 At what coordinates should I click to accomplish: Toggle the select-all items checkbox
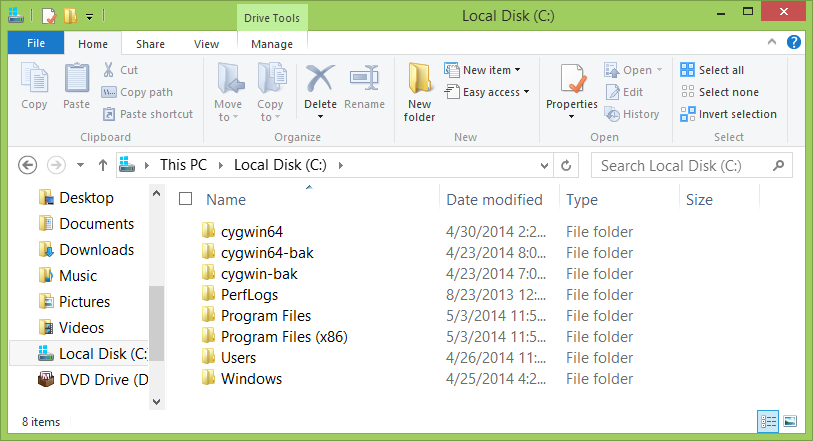[x=186, y=199]
